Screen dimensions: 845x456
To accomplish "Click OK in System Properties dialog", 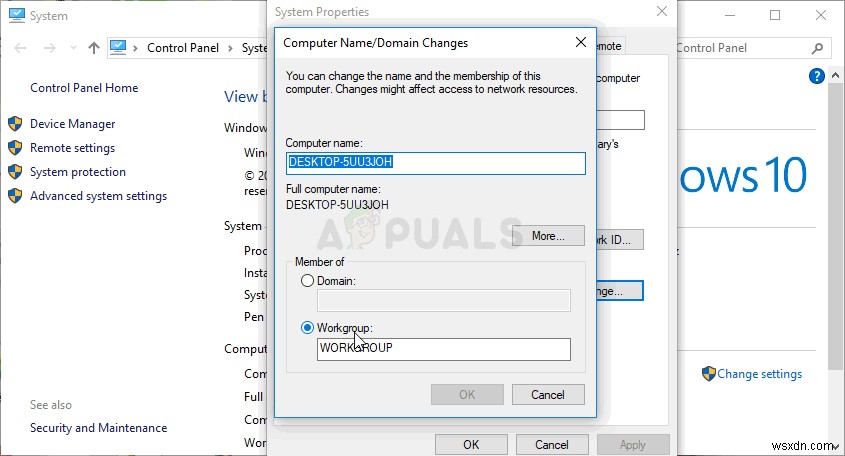I will point(471,444).
